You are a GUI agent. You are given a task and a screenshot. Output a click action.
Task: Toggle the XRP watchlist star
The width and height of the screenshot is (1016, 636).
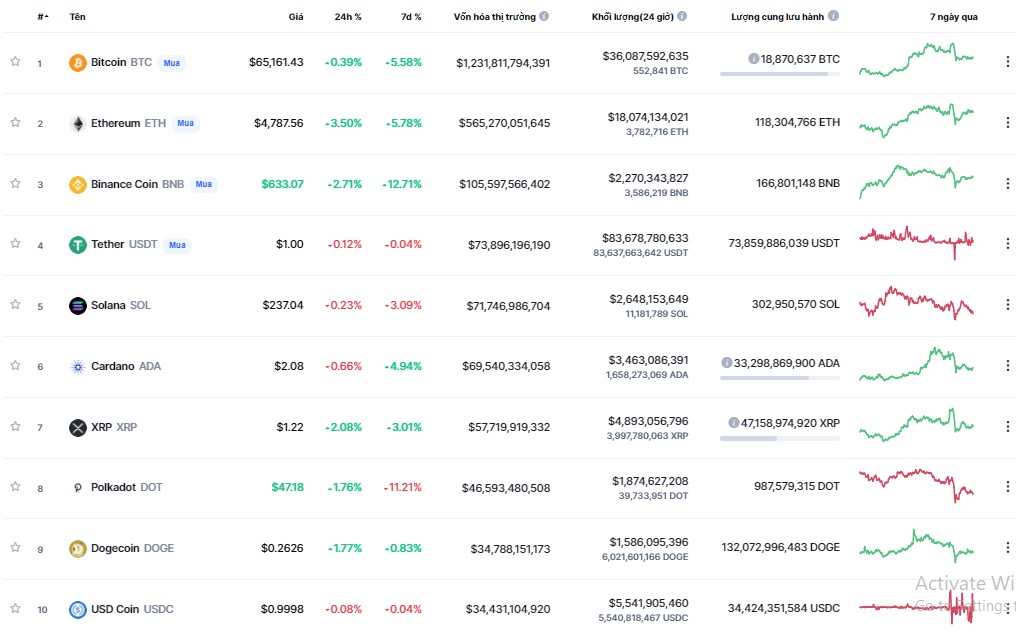coord(15,426)
